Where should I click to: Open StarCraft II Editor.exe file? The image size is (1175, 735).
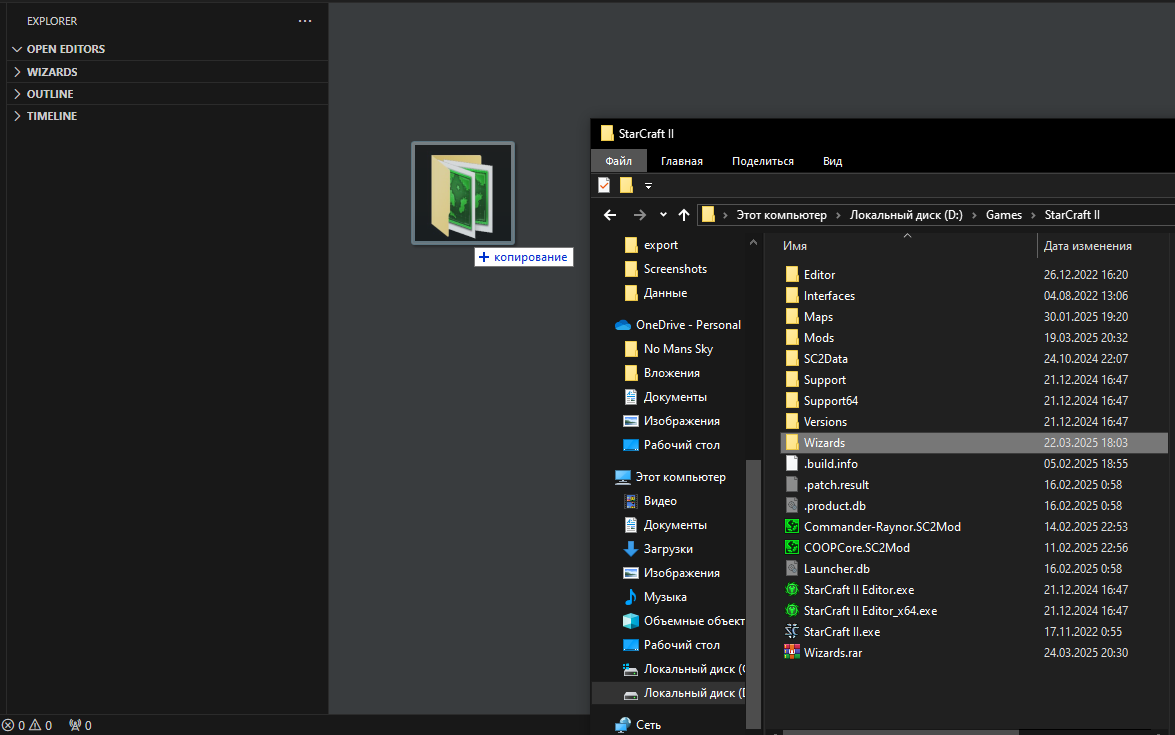[x=858, y=590]
